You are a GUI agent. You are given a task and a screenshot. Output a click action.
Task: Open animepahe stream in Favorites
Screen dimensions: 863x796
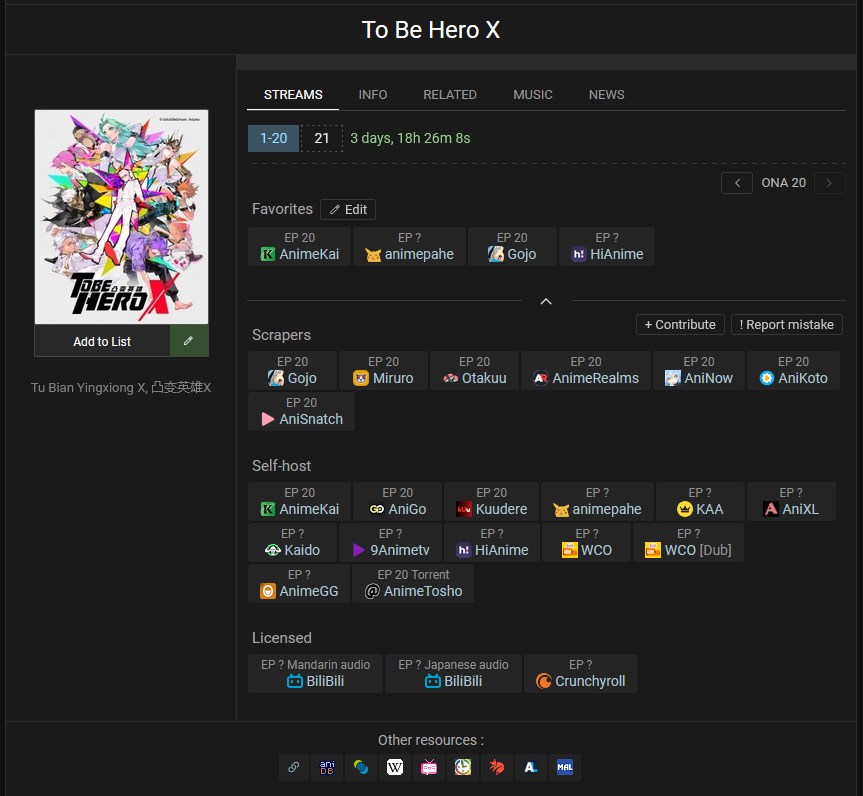(409, 246)
